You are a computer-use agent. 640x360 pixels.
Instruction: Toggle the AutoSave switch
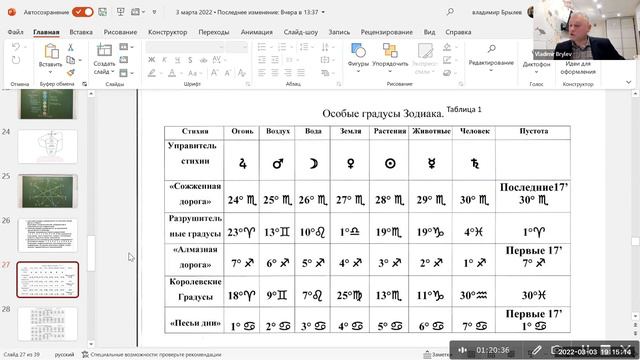click(82, 12)
